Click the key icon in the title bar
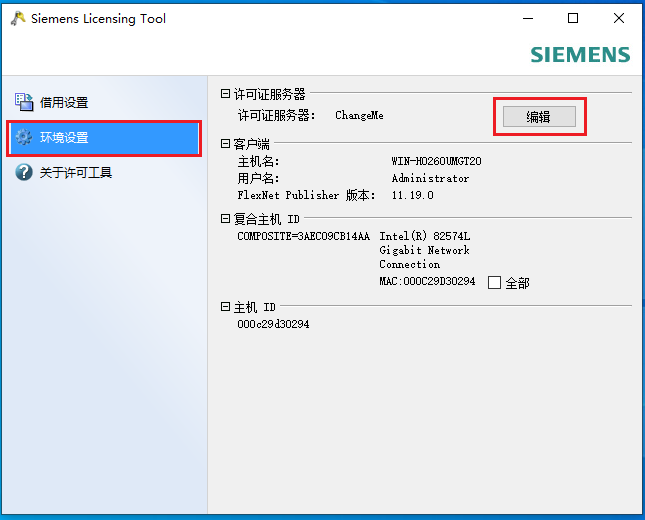This screenshot has height=520, width=645. click(x=16, y=18)
